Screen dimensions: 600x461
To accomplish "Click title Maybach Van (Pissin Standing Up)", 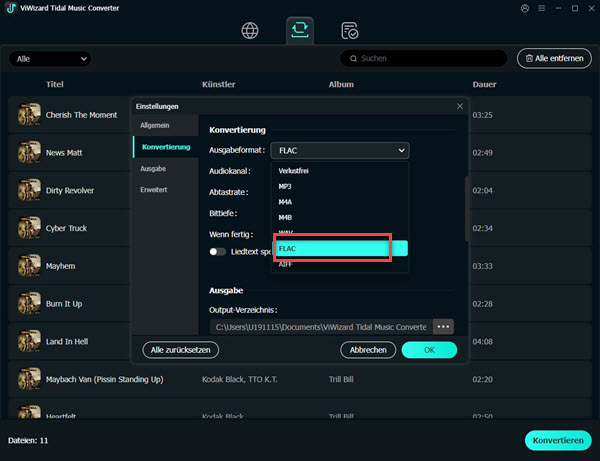I will point(104,380).
